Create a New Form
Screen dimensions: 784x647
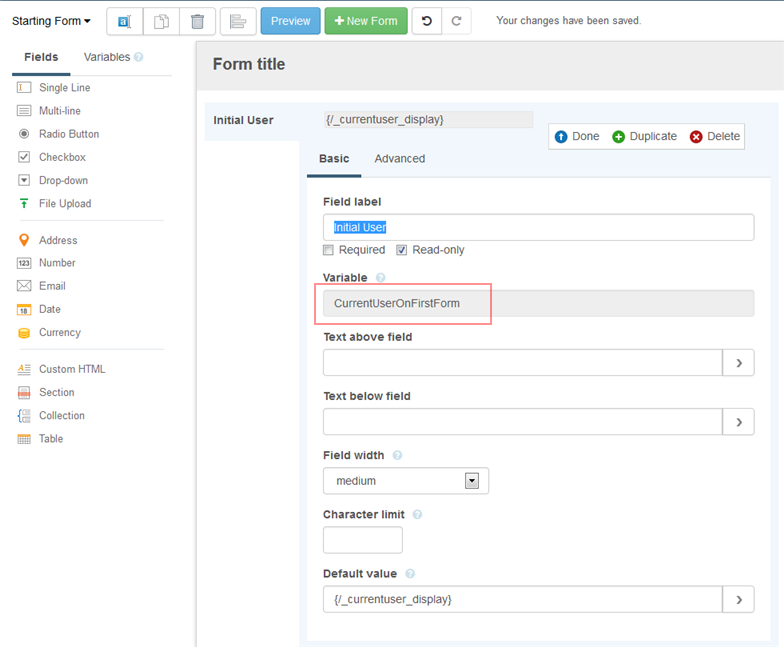pos(366,21)
